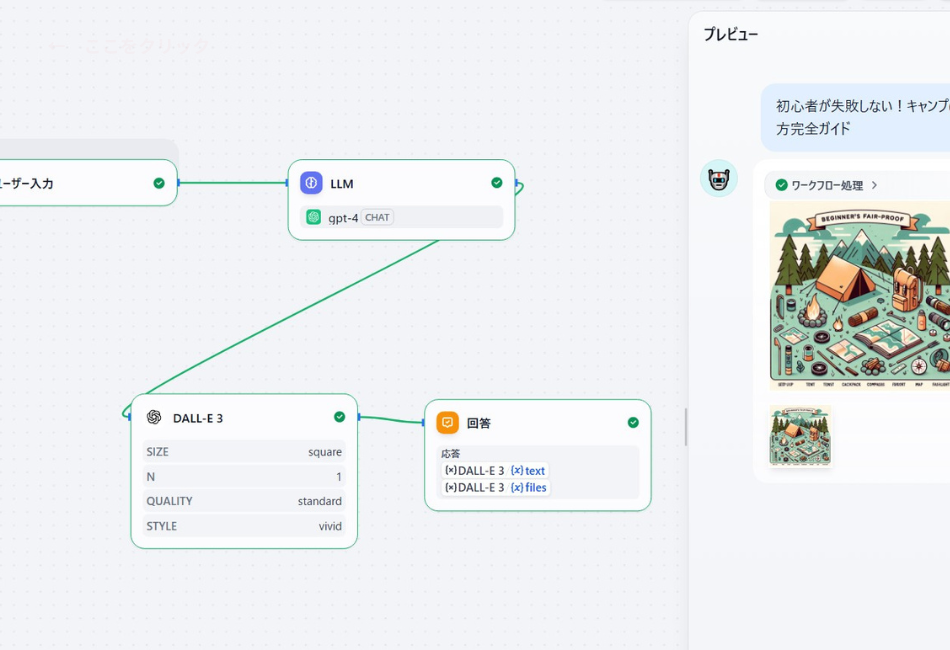Click the OpenAI logo beside gpt-4
The image size is (950, 650).
pos(313,217)
